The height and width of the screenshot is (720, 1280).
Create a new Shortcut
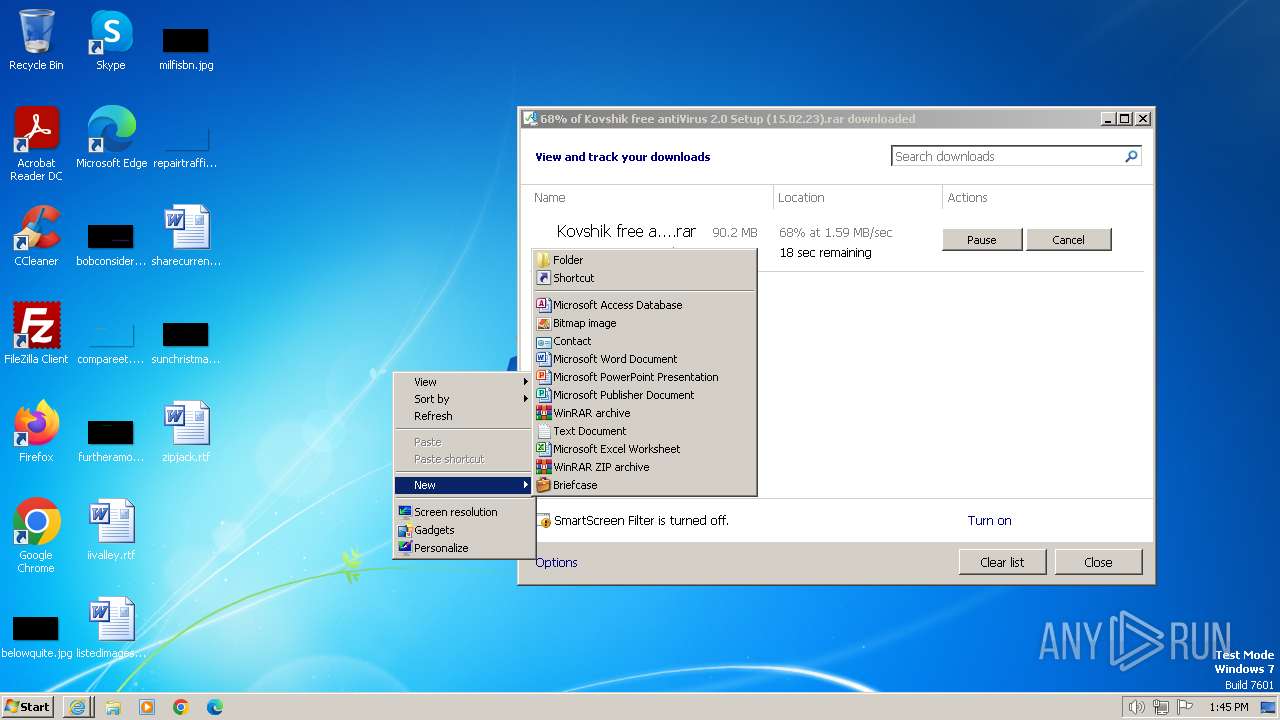645,278
